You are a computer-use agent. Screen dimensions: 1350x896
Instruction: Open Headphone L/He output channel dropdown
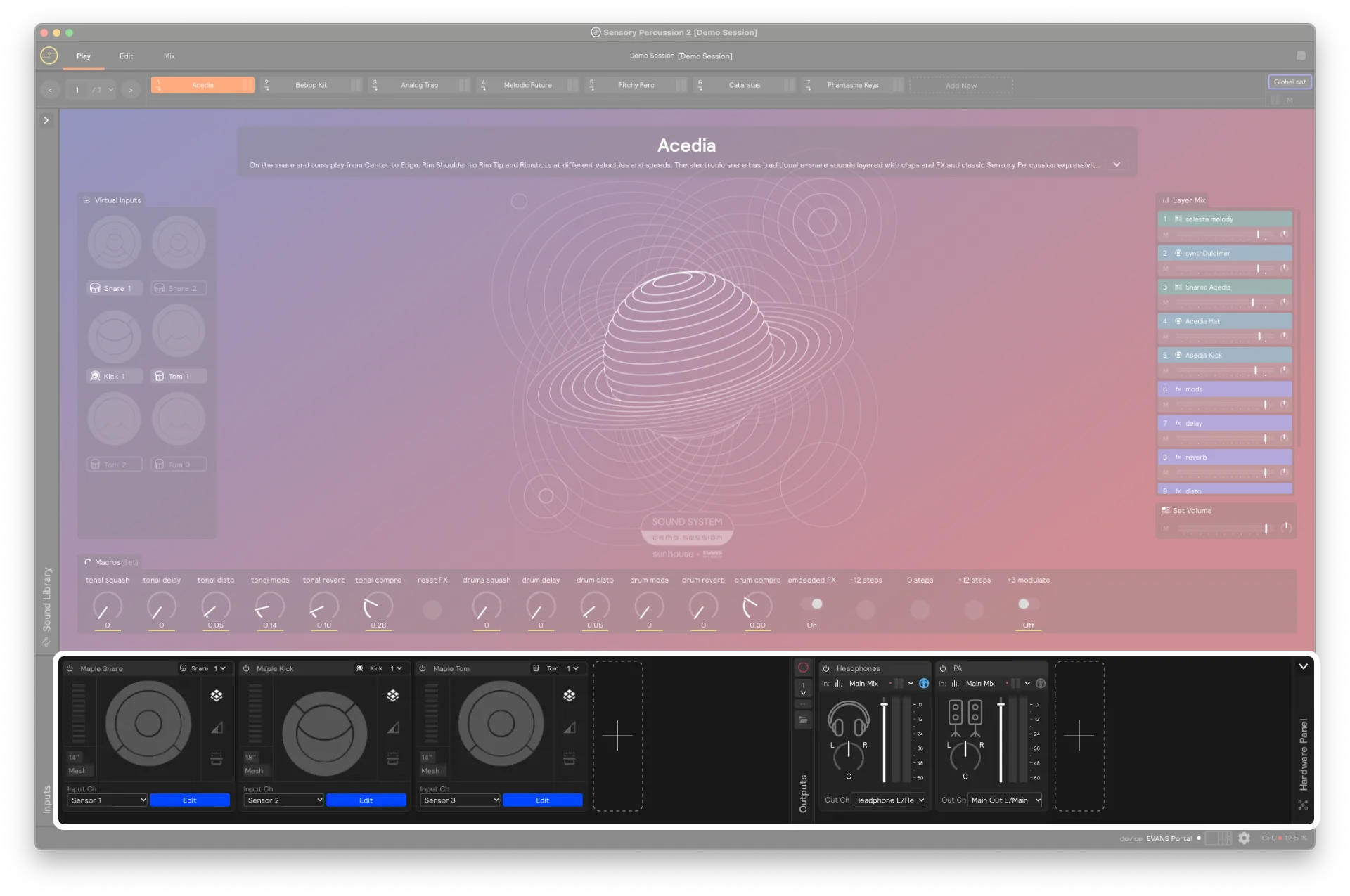[x=889, y=800]
